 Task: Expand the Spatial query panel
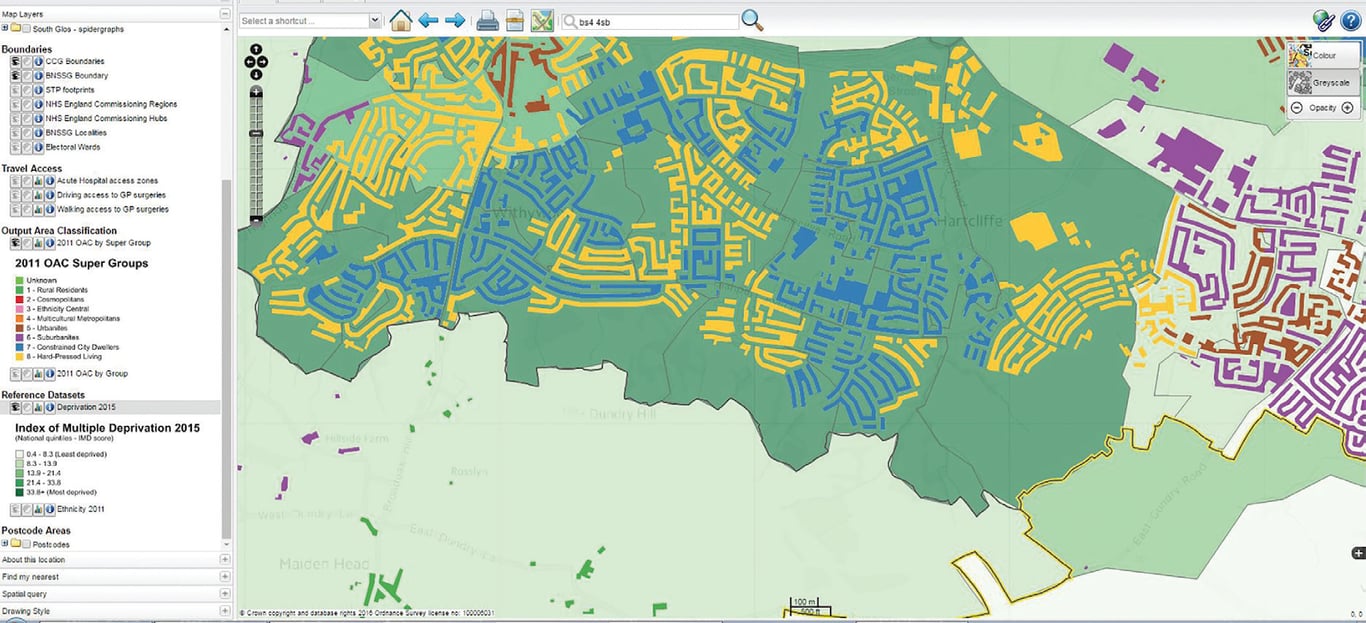tap(224, 594)
